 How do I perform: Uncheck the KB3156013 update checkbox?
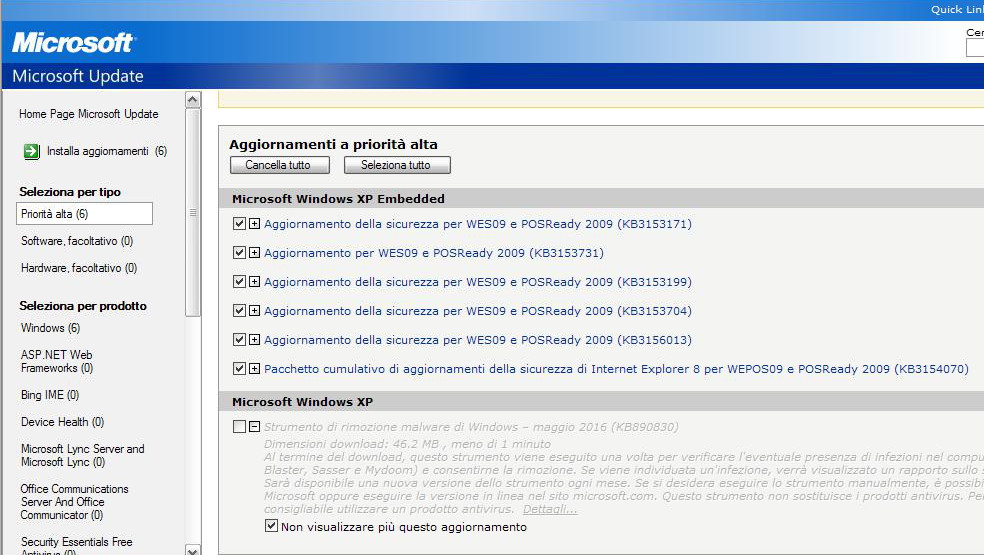pyautogui.click(x=239, y=340)
